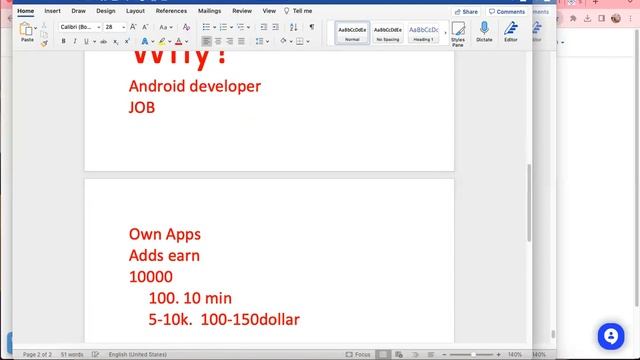Toggle bold formatting

click(63, 41)
